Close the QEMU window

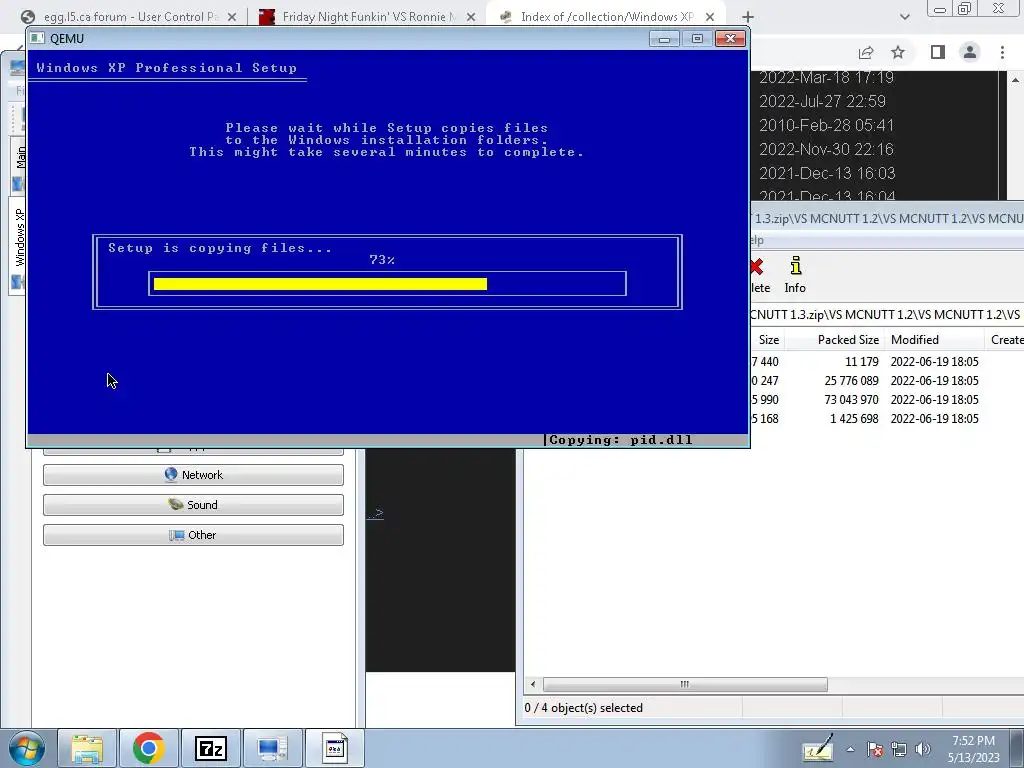point(730,39)
